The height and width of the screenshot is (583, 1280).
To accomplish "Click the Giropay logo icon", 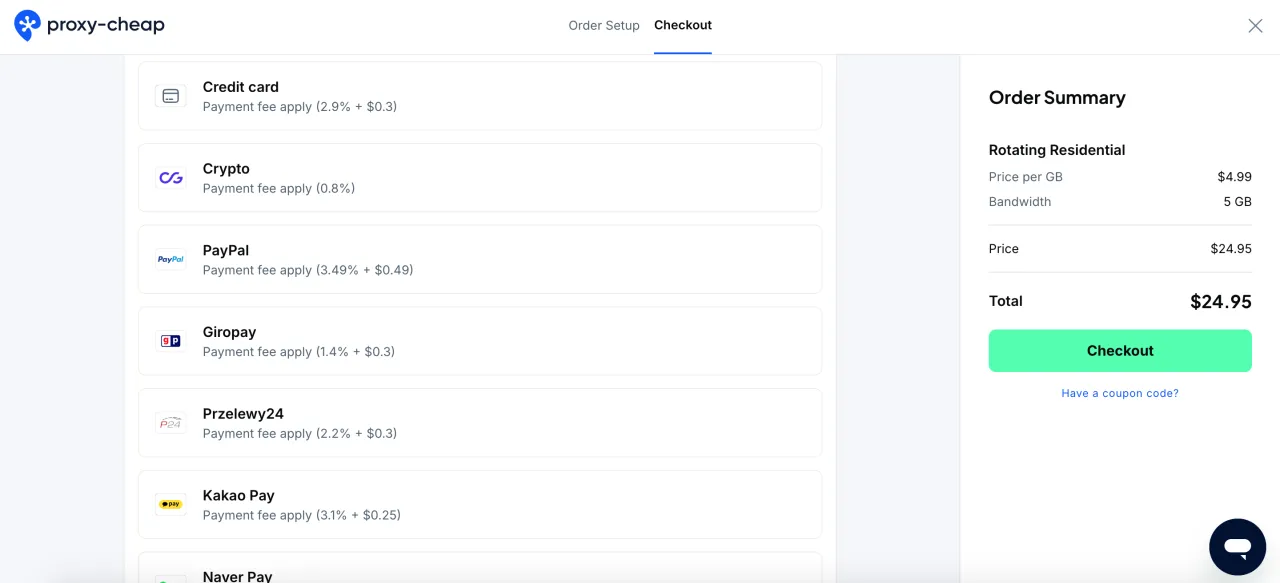I will click(x=171, y=341).
